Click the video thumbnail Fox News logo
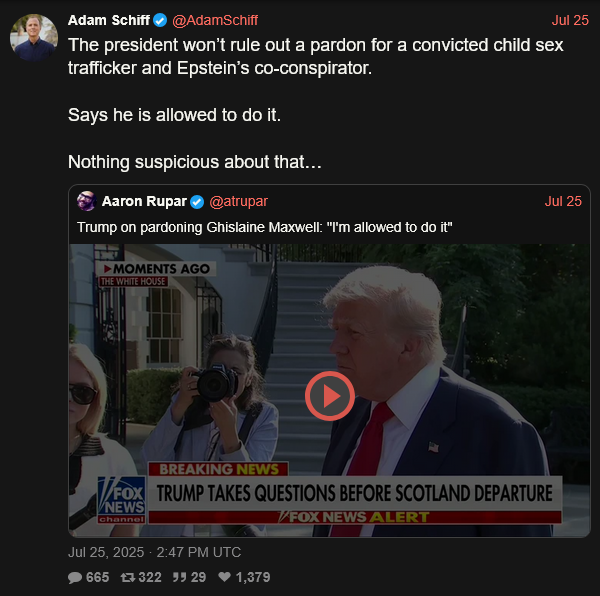 click(122, 500)
